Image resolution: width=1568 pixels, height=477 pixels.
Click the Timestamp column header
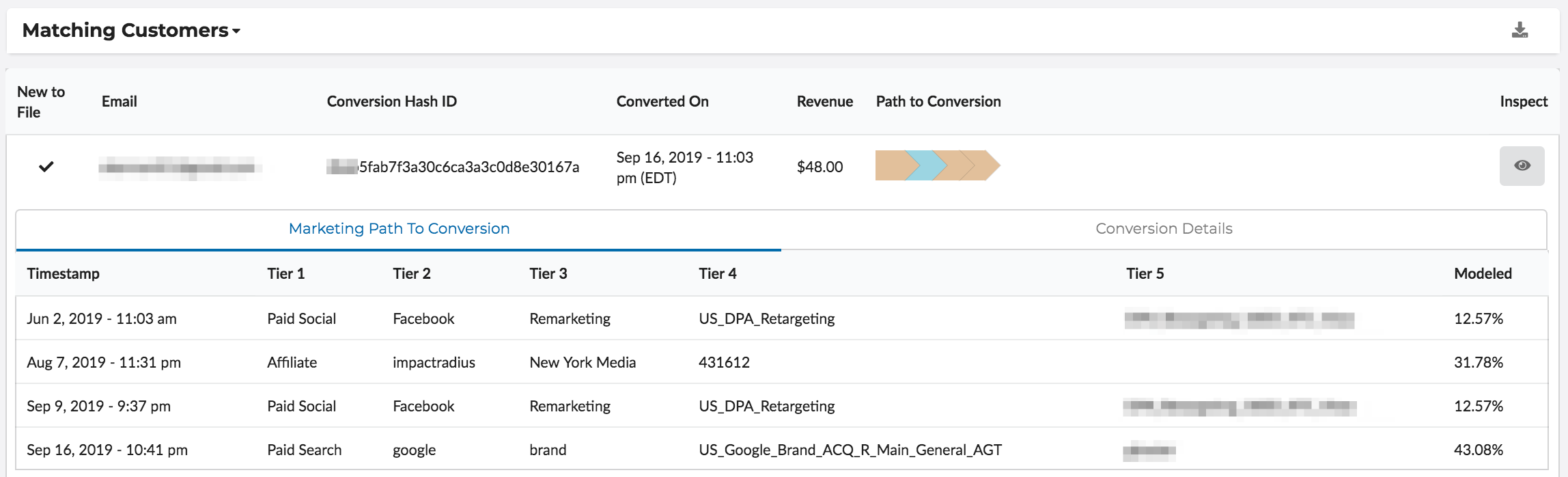click(63, 274)
